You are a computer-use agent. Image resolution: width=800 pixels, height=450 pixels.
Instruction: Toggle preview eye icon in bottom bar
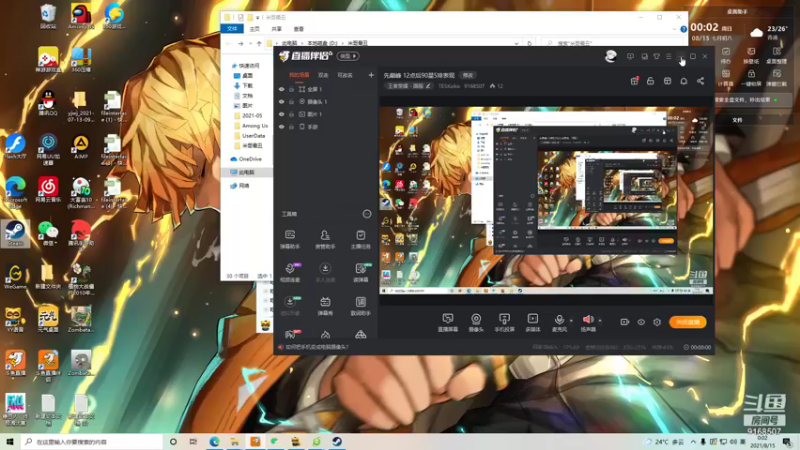(641, 322)
